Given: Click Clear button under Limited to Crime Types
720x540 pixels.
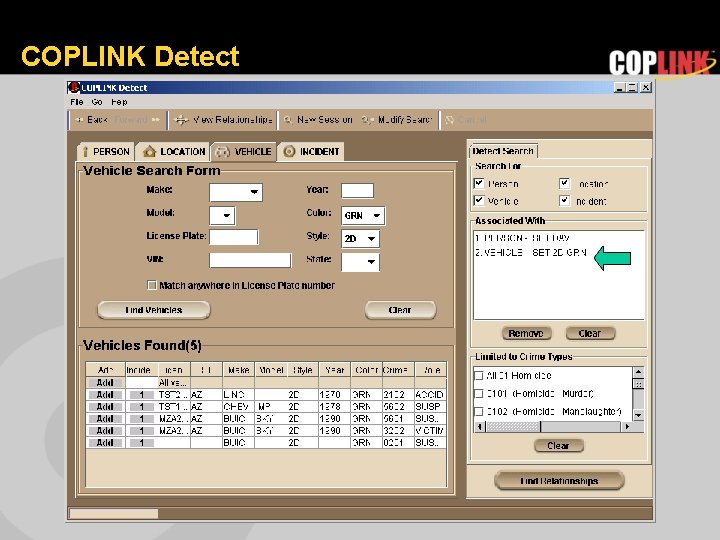Looking at the screenshot, I should tap(559, 446).
